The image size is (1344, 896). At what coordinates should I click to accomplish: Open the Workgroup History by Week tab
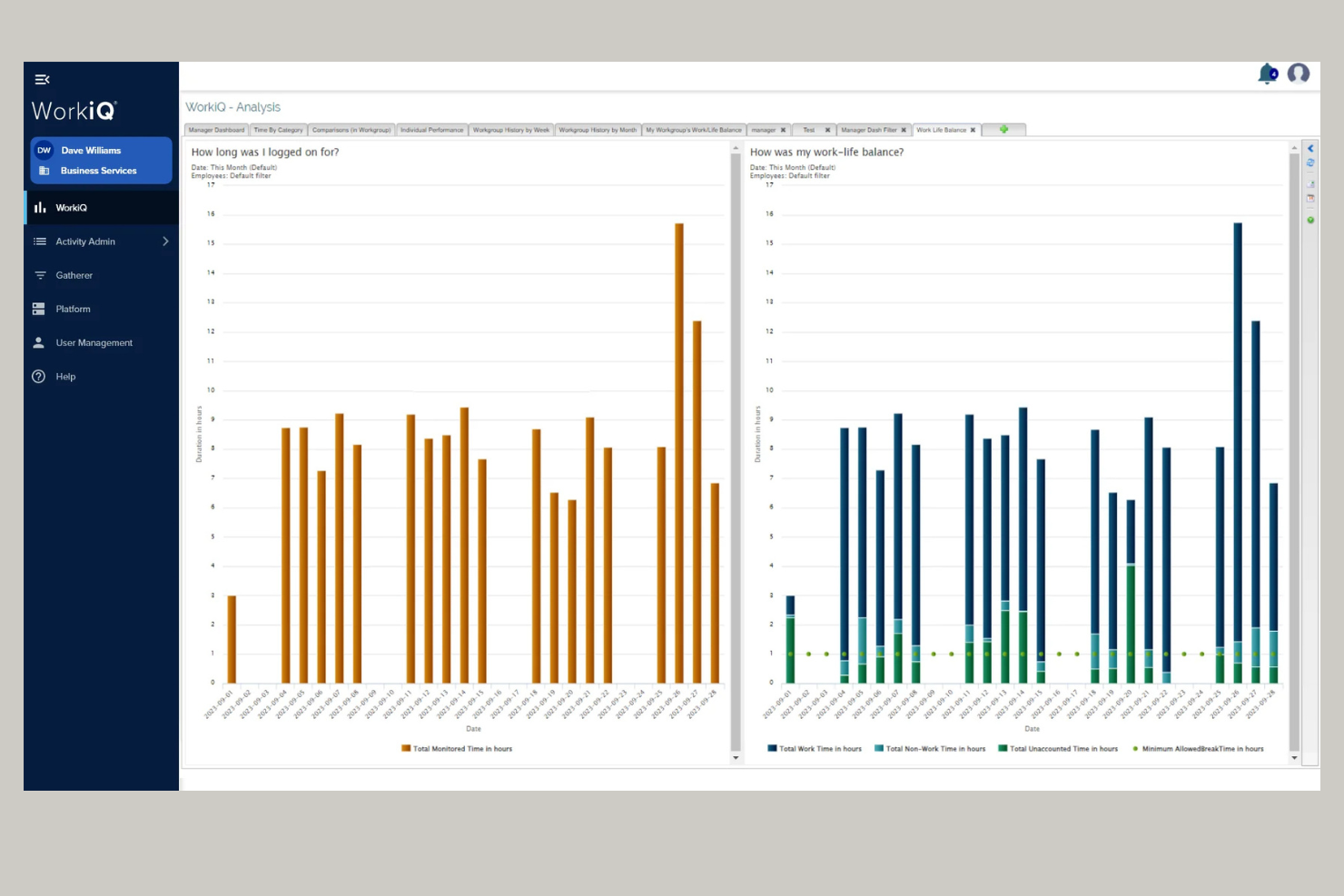tap(510, 130)
